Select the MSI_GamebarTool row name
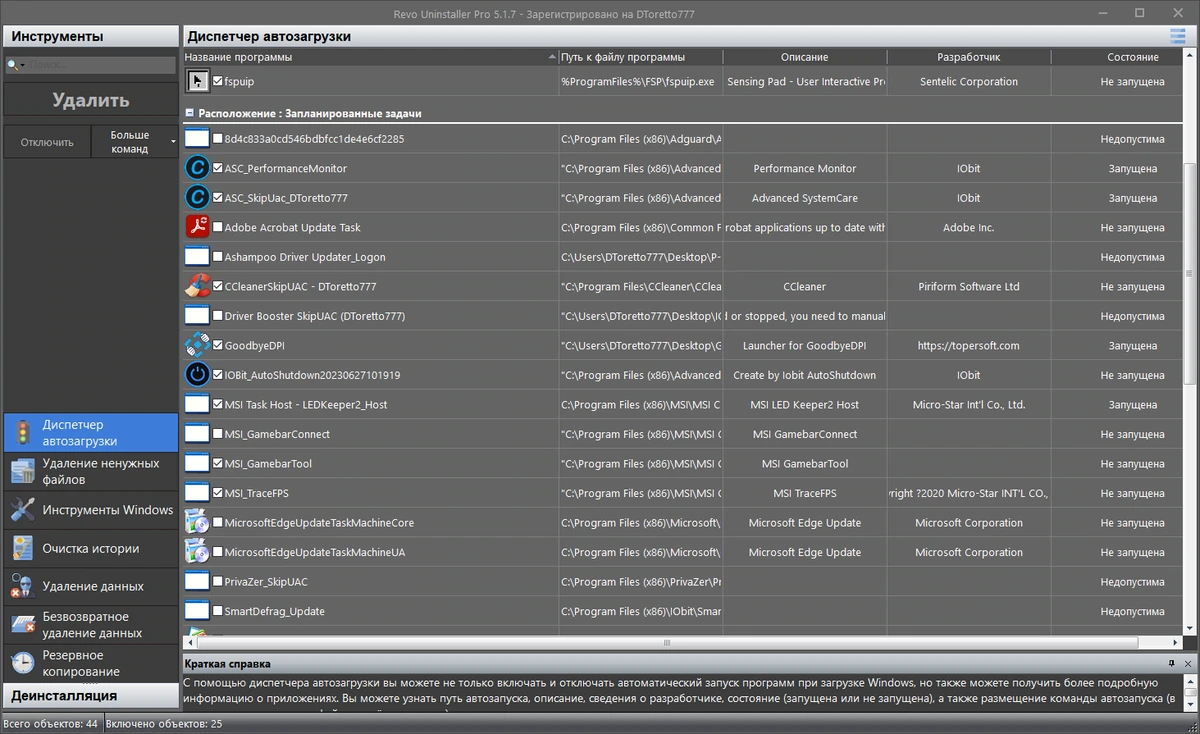The width and height of the screenshot is (1200, 734). tap(268, 464)
